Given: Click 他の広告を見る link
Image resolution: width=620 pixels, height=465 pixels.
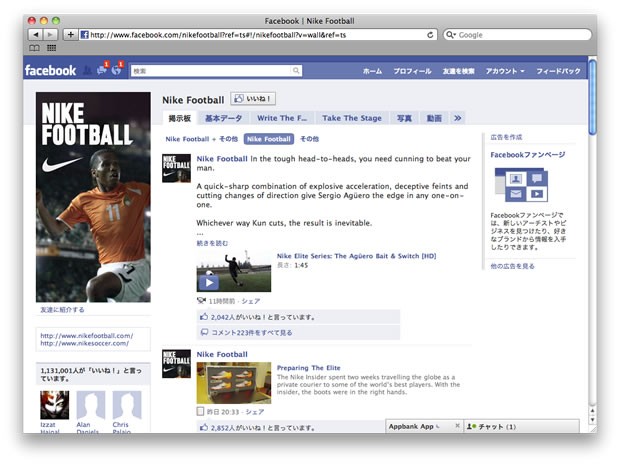Looking at the screenshot, I should pos(512,266).
